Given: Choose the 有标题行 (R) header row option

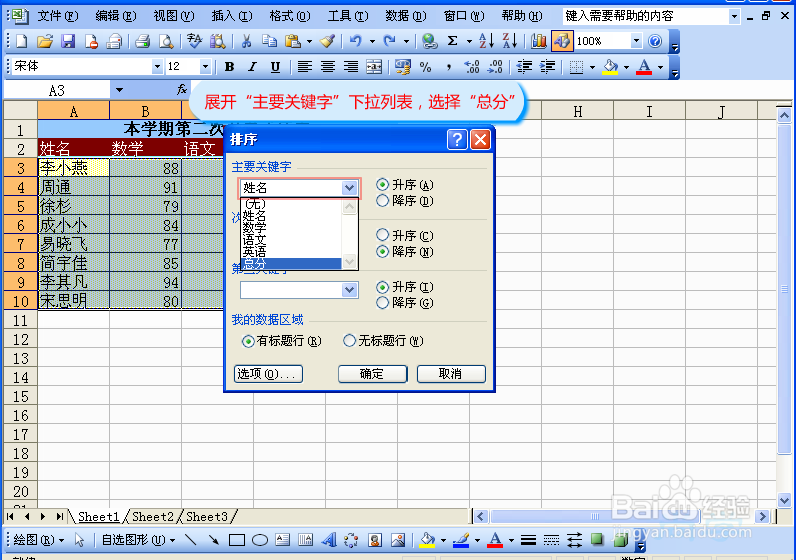Looking at the screenshot, I should tap(248, 341).
